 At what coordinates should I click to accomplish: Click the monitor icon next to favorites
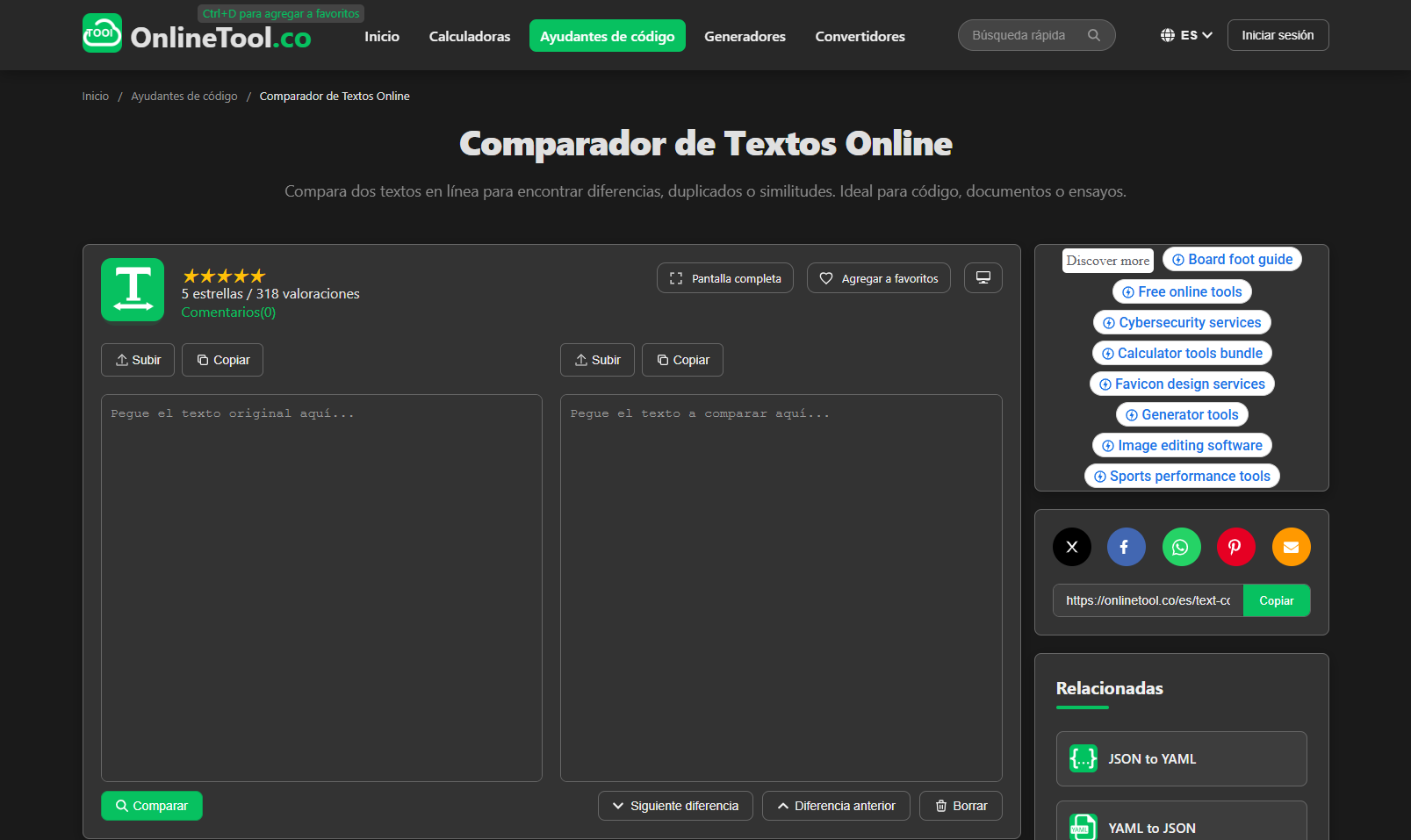tap(983, 277)
